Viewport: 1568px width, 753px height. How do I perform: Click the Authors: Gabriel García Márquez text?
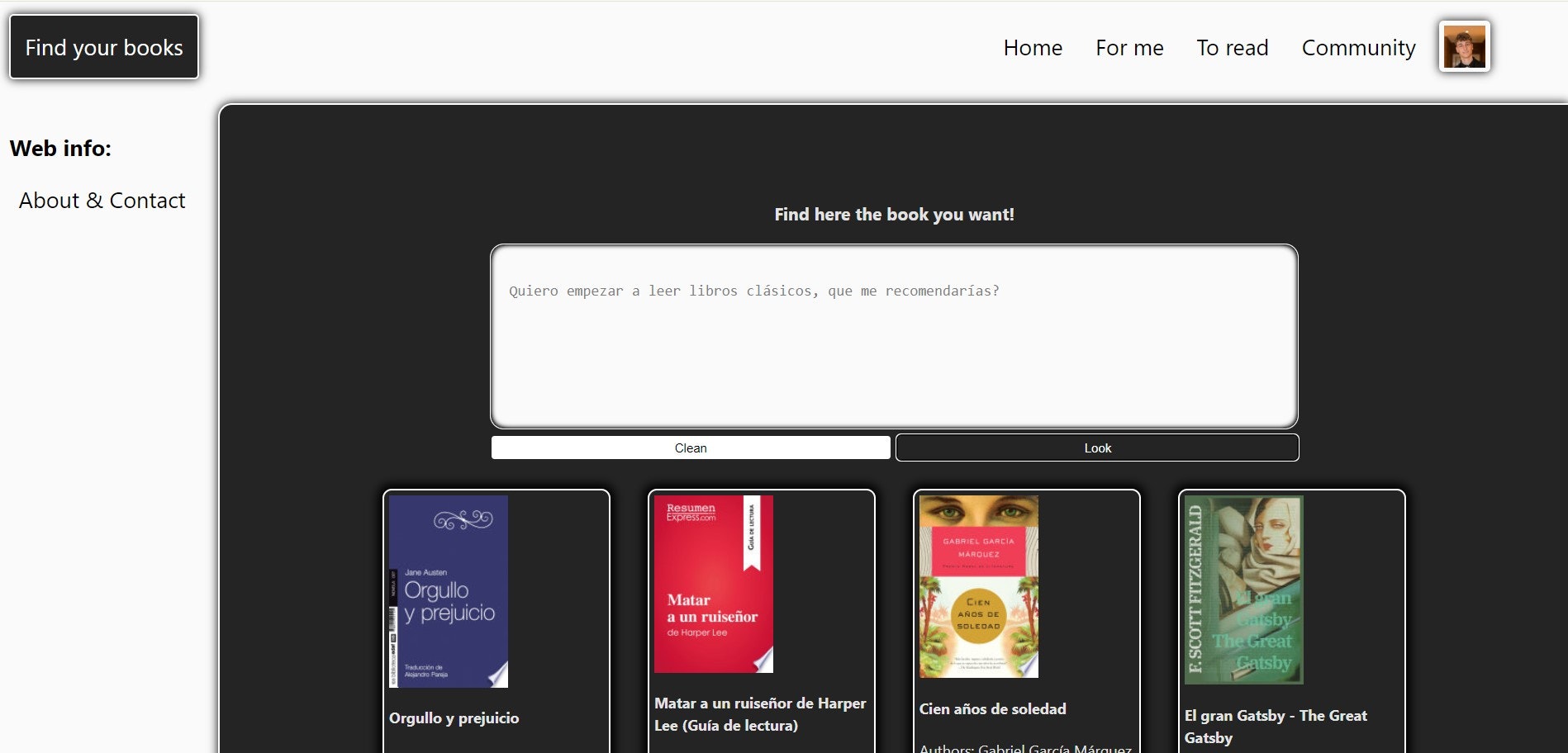tap(1025, 748)
